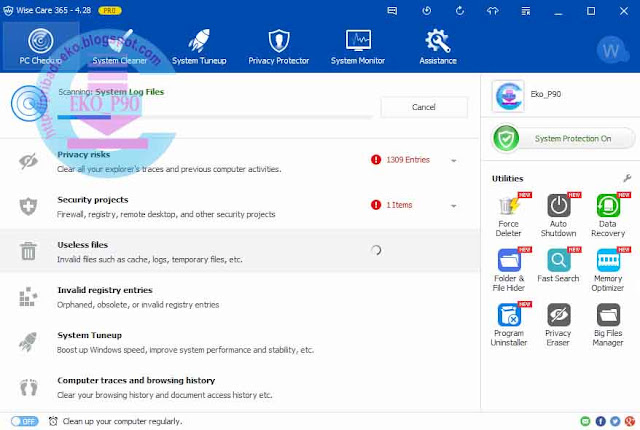Launch the Auto Shutdown utility
Image resolution: width=640 pixels, height=430 pixels.
pyautogui.click(x=558, y=215)
